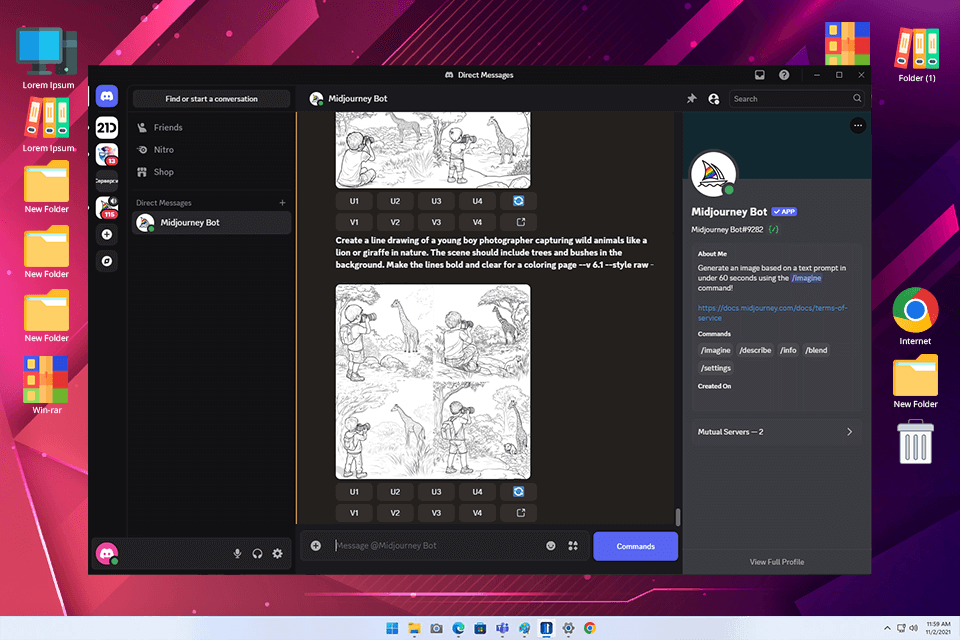Toggle the user profile panel icon
The image size is (960, 640).
714,99
